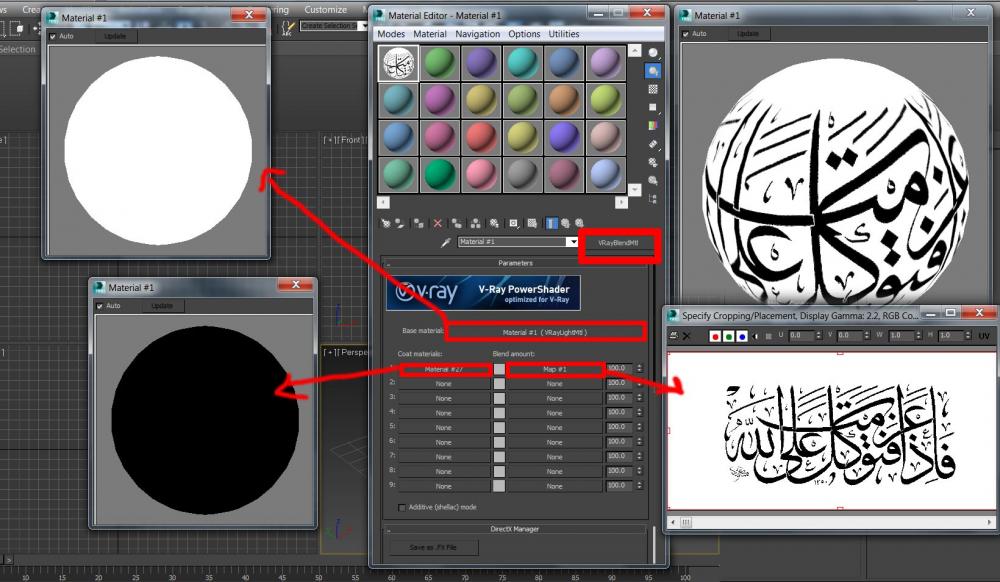The height and width of the screenshot is (582, 1000).
Task: Click the Put Material to Scene icon
Action: coord(400,223)
